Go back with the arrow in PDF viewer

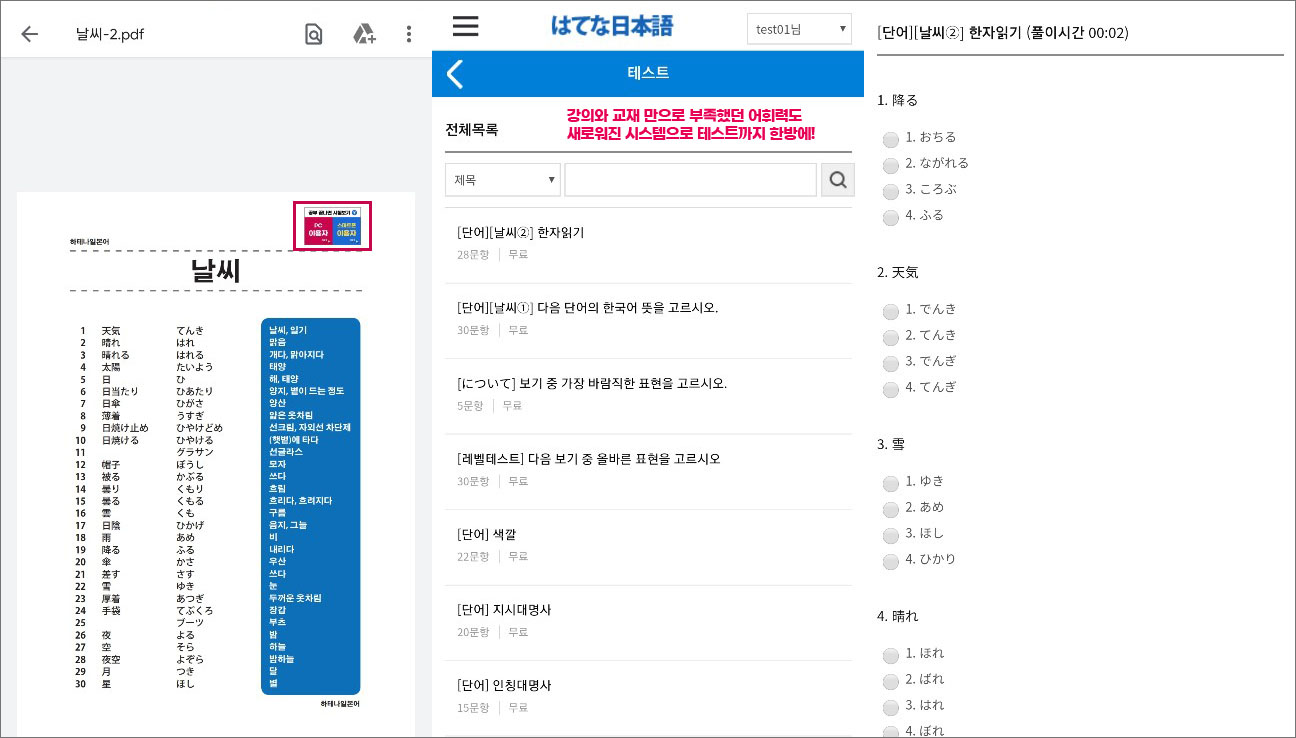[x=29, y=34]
